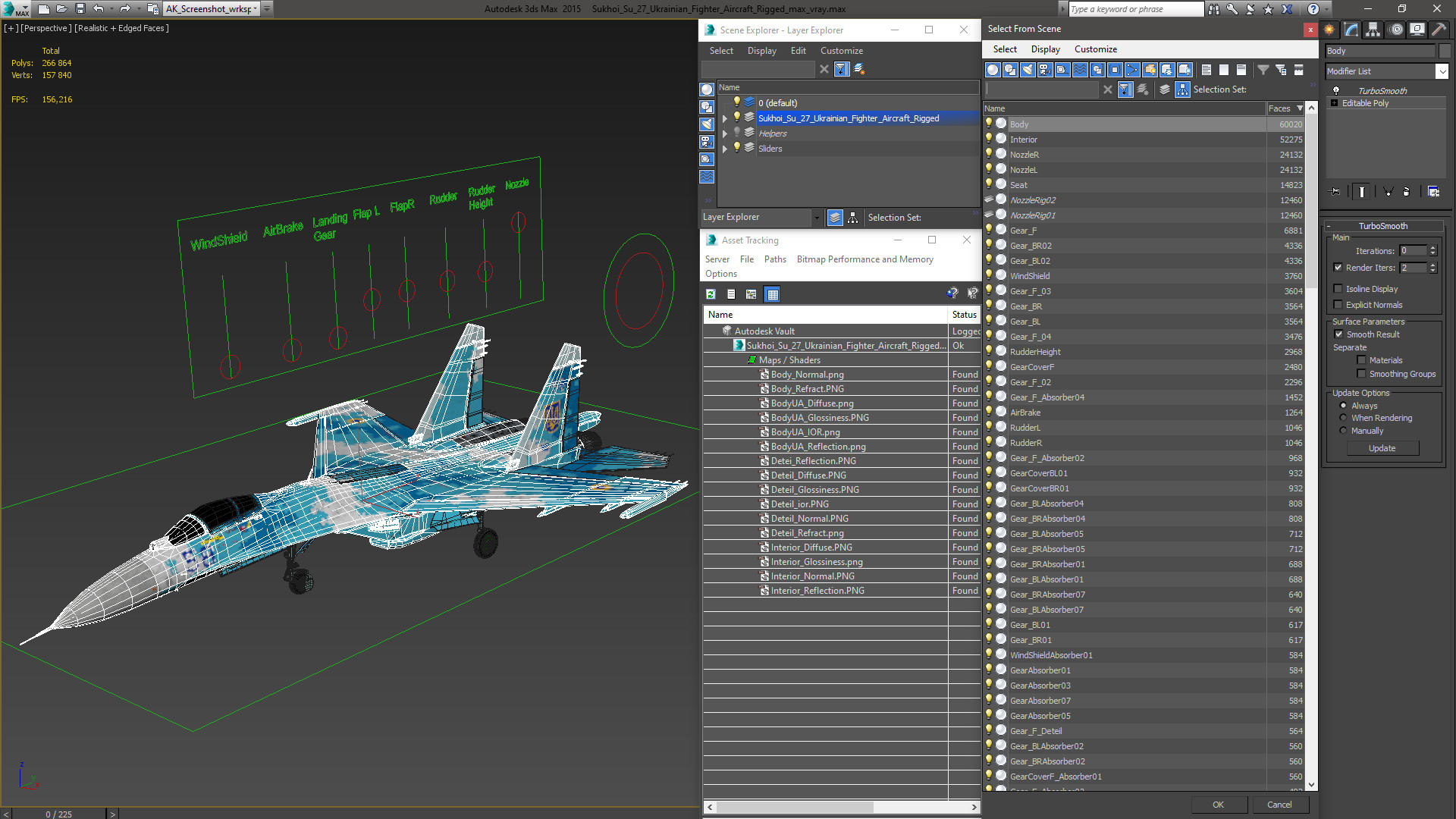Click Make Unique icon below modifier stack

(x=1388, y=192)
